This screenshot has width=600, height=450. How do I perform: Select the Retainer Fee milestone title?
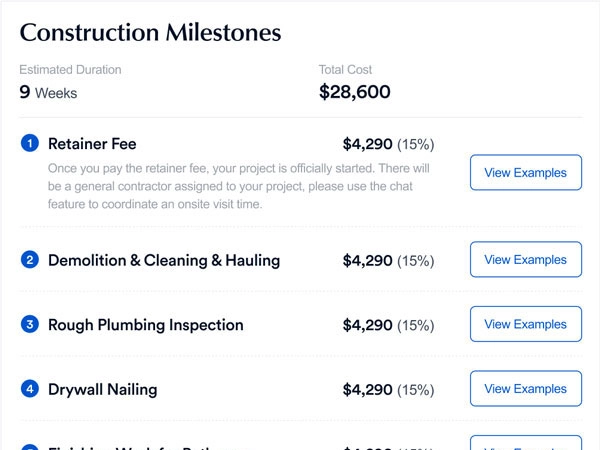[x=92, y=144]
